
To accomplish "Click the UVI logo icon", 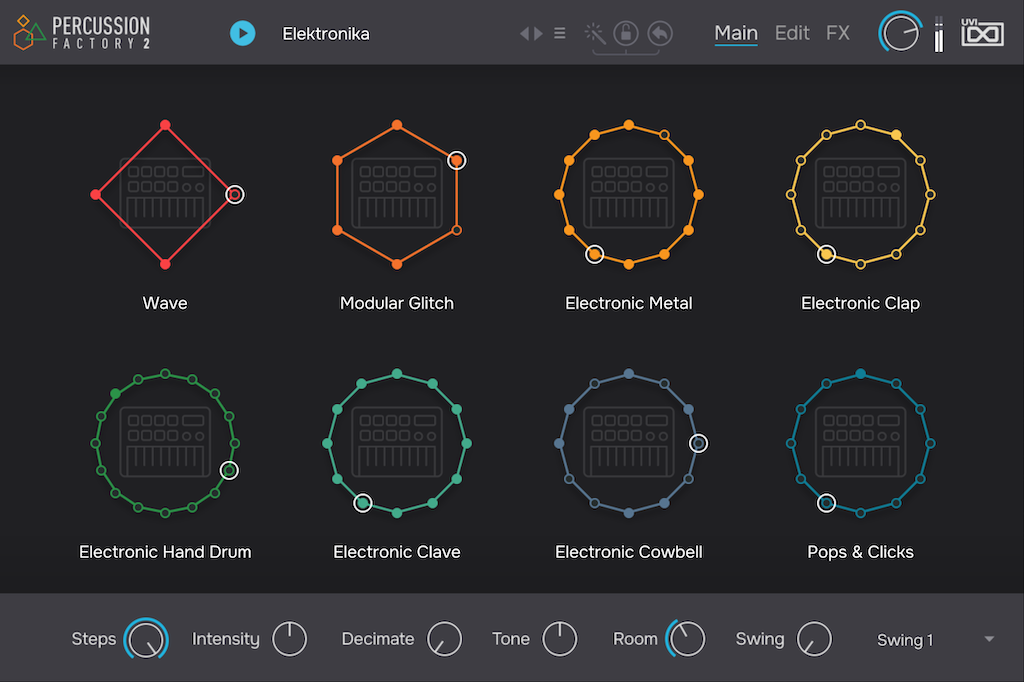I will [x=982, y=32].
